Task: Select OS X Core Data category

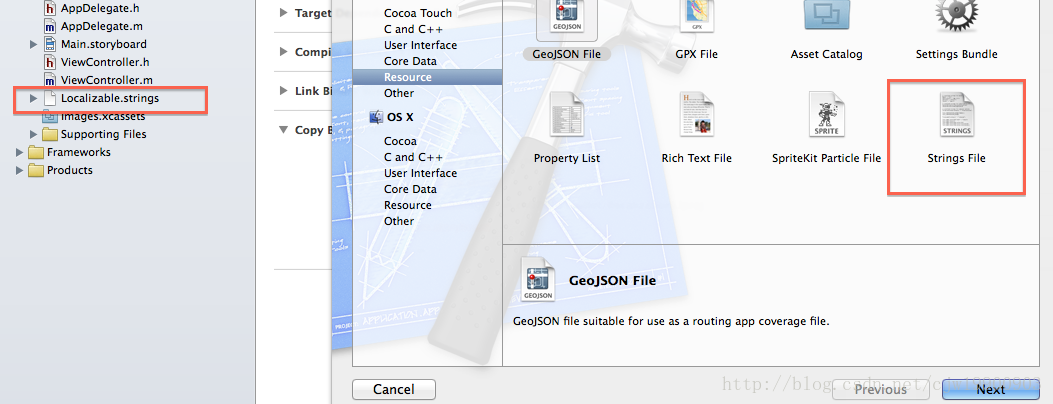Action: [x=410, y=189]
